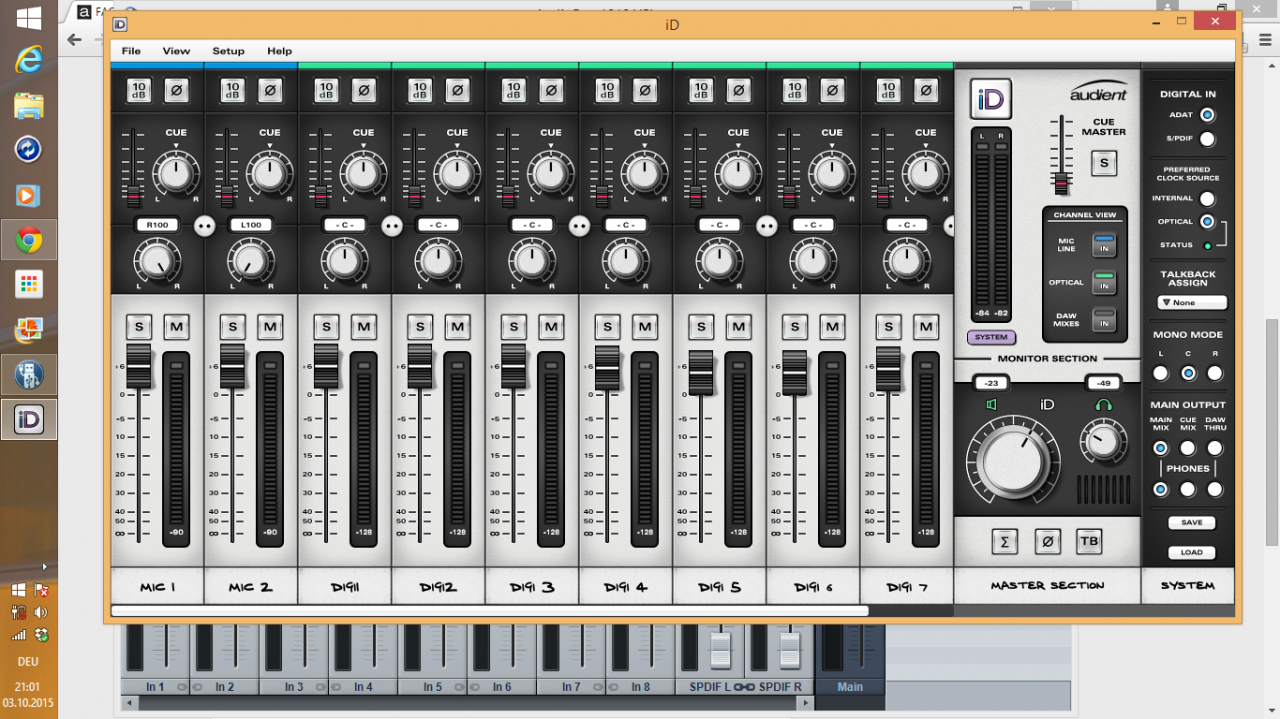Select S/PDIF as digital input
Viewport: 1280px width, 719px height.
tap(1207, 139)
